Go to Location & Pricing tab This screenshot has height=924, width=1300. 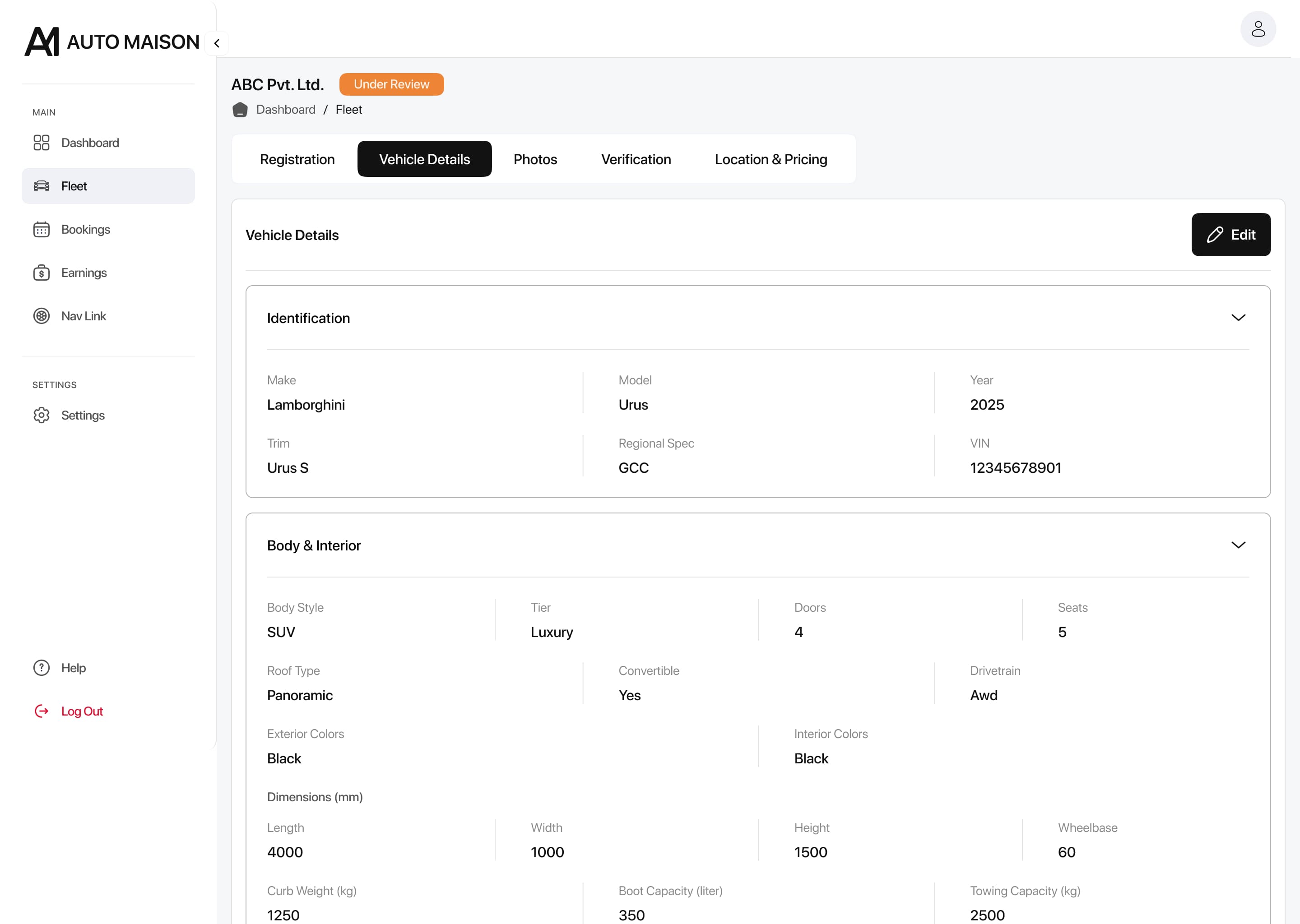tap(770, 159)
